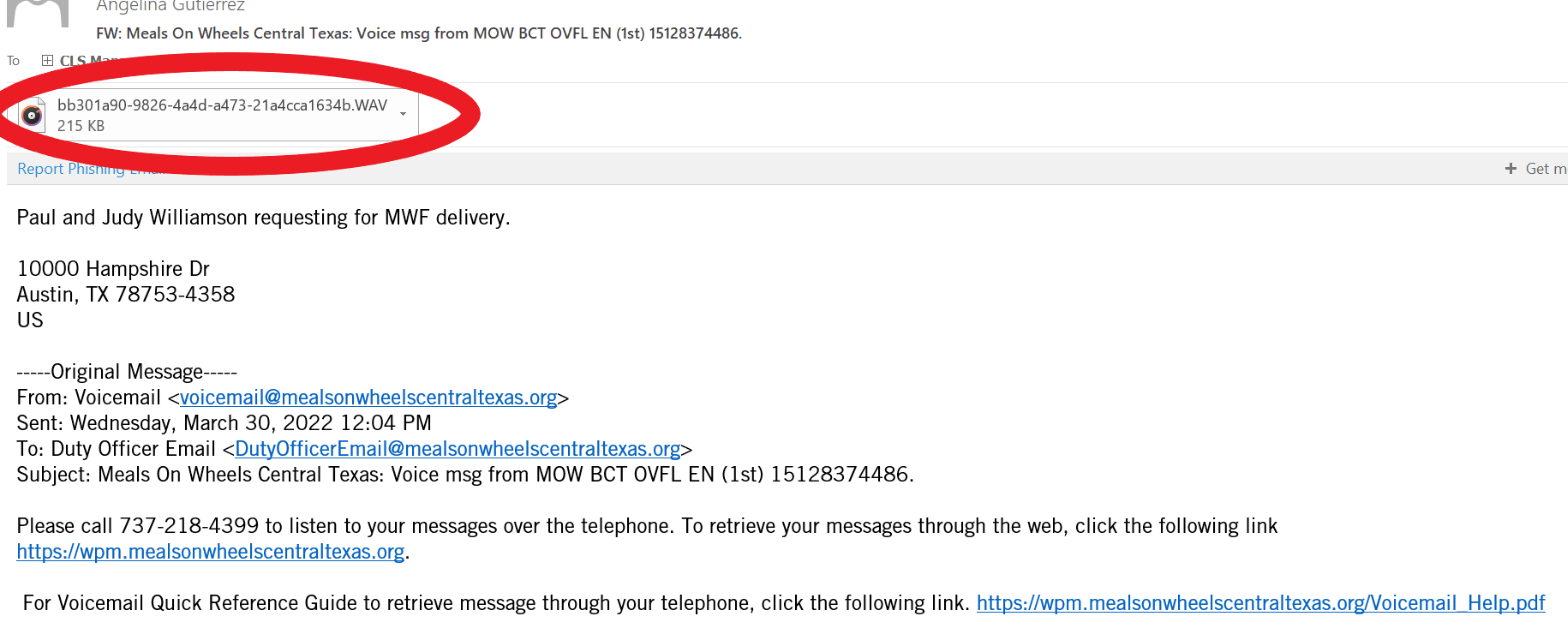The height and width of the screenshot is (637, 1568).
Task: Open the attachment options dropdown arrow
Action: [403, 114]
